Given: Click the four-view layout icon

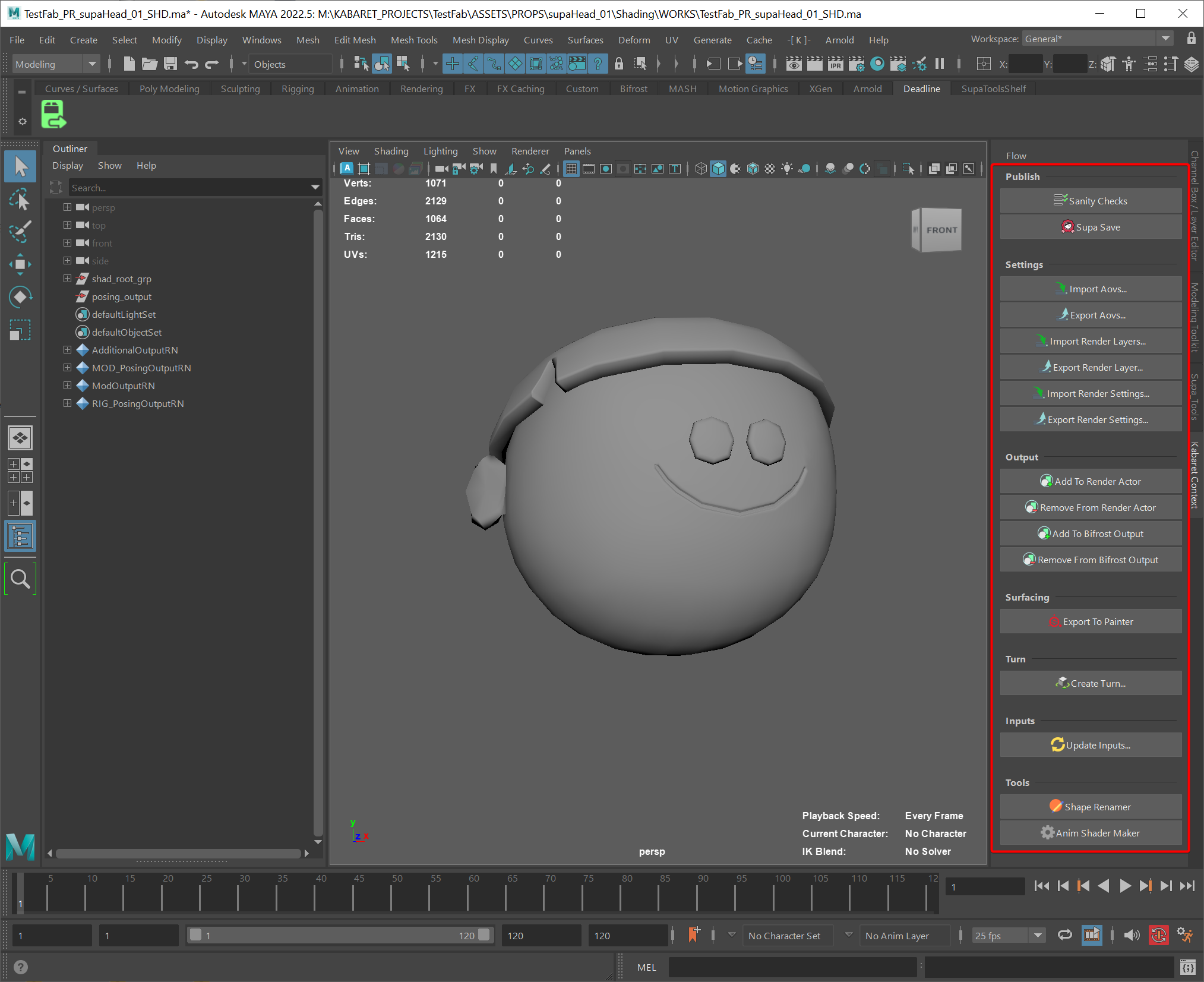Looking at the screenshot, I should [20, 471].
